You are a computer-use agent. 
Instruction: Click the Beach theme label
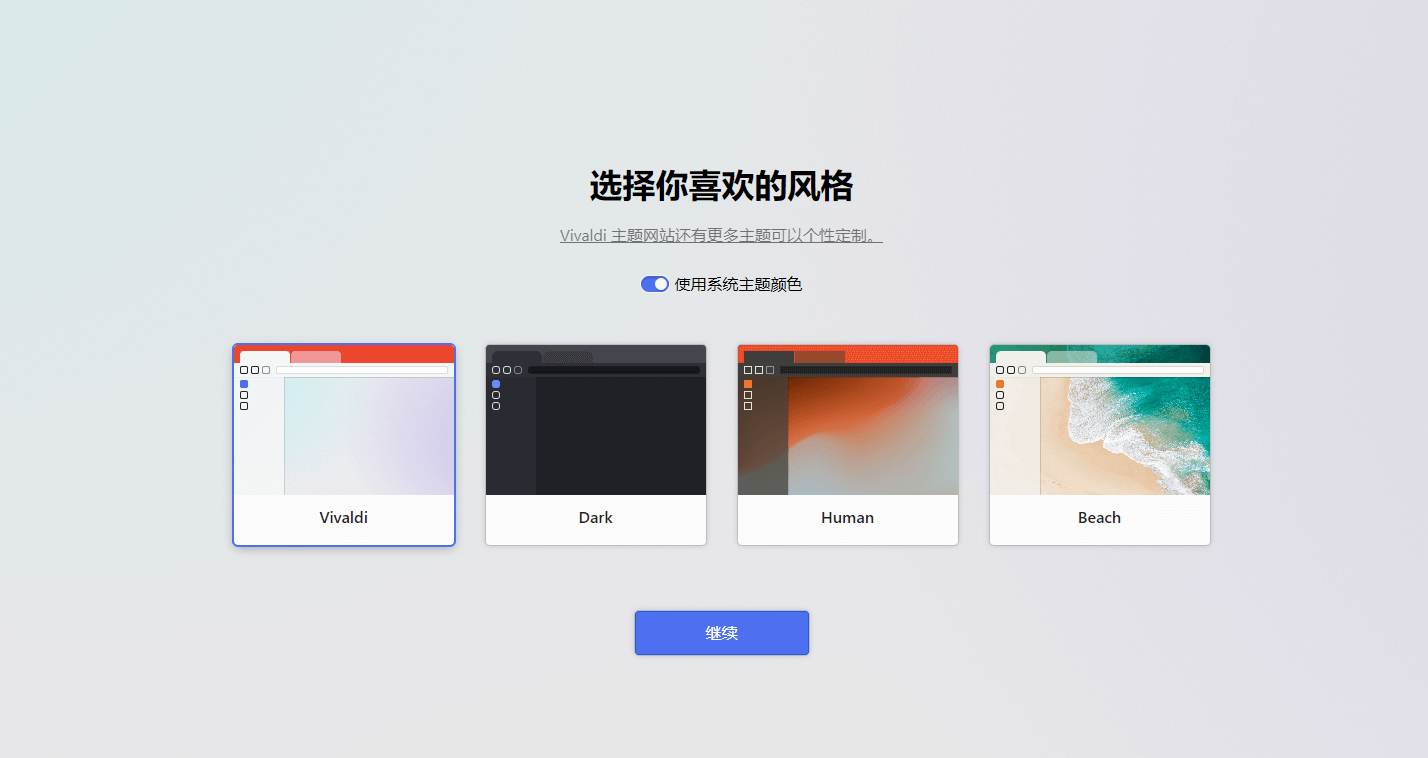point(1100,518)
